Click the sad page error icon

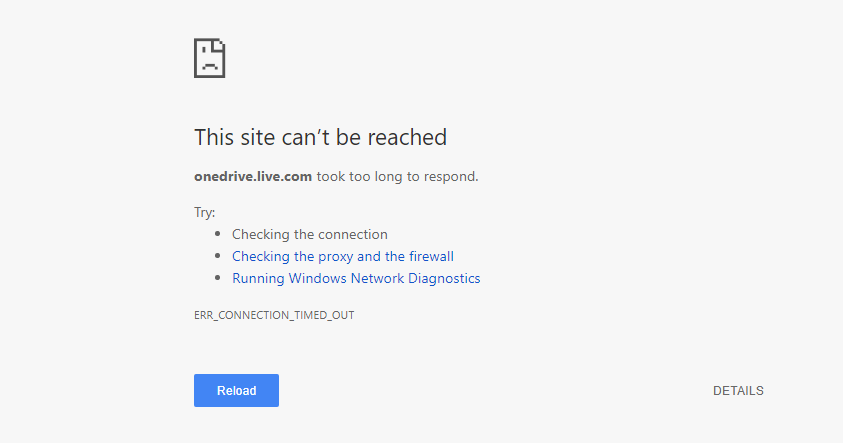(210, 58)
